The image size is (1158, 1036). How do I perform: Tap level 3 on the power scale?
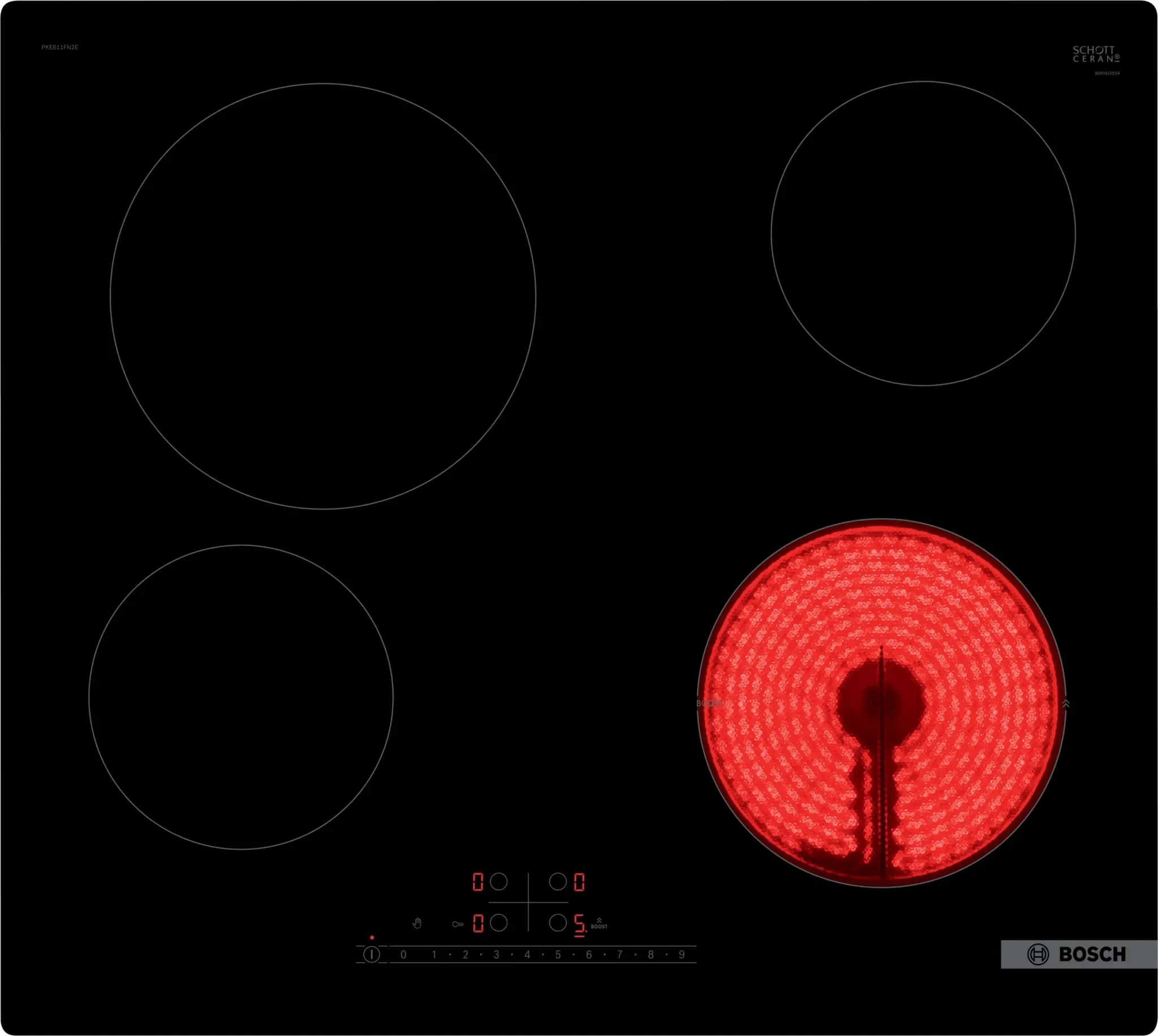tap(496, 955)
